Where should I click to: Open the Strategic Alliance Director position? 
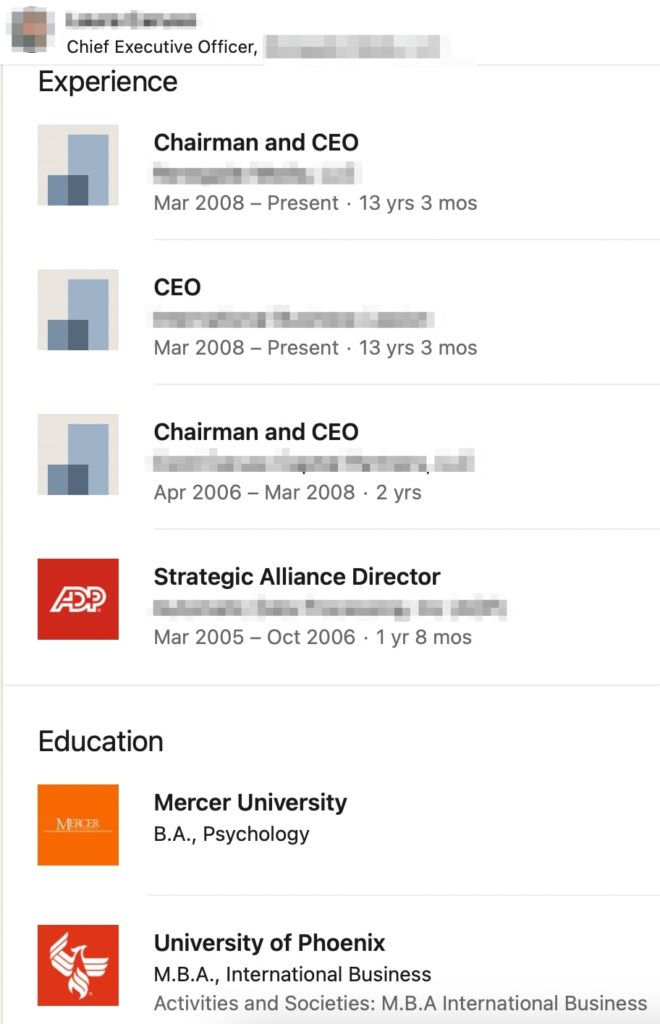pos(297,577)
